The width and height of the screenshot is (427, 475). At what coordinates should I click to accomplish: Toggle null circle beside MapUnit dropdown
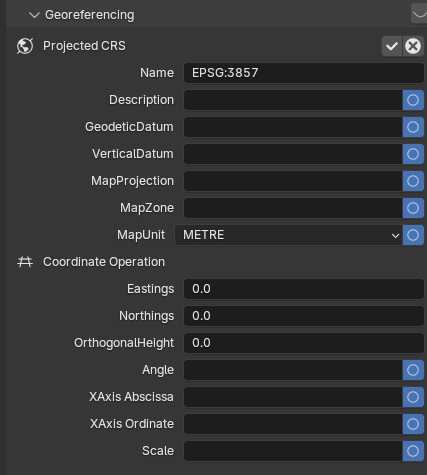click(x=413, y=235)
